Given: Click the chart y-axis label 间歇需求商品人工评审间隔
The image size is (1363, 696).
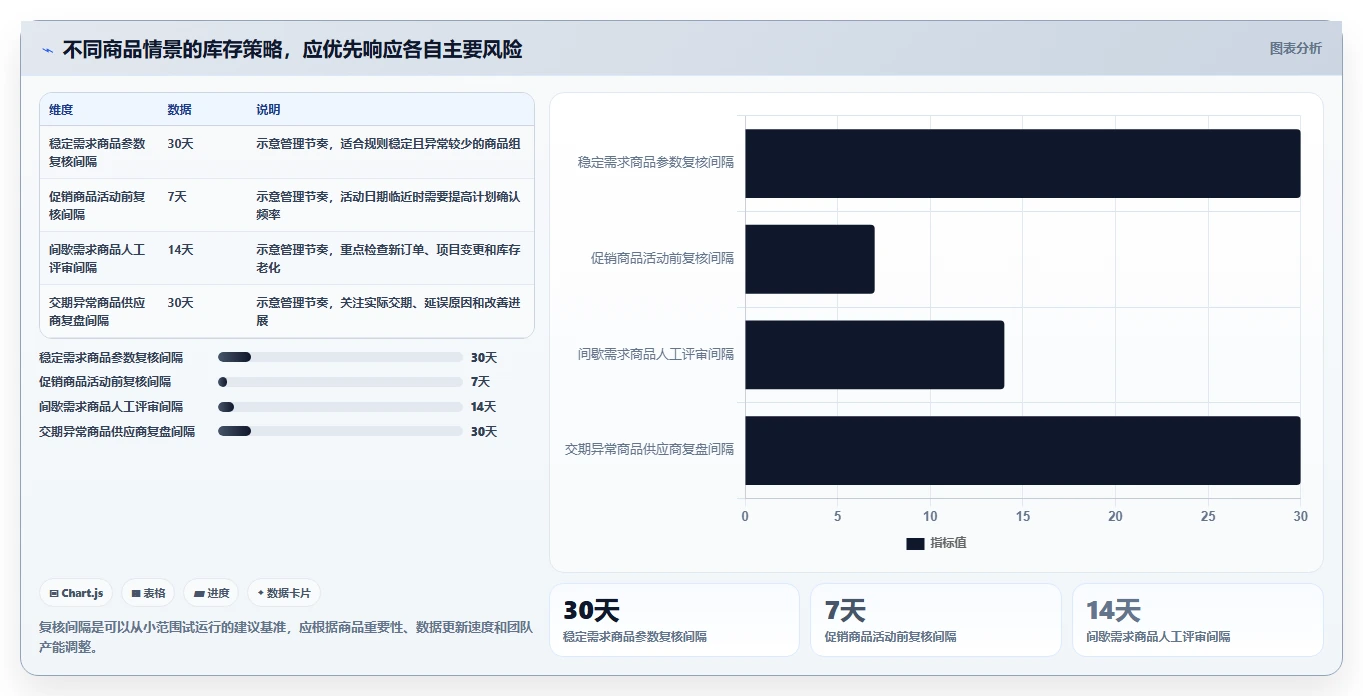Looking at the screenshot, I should coord(656,355).
